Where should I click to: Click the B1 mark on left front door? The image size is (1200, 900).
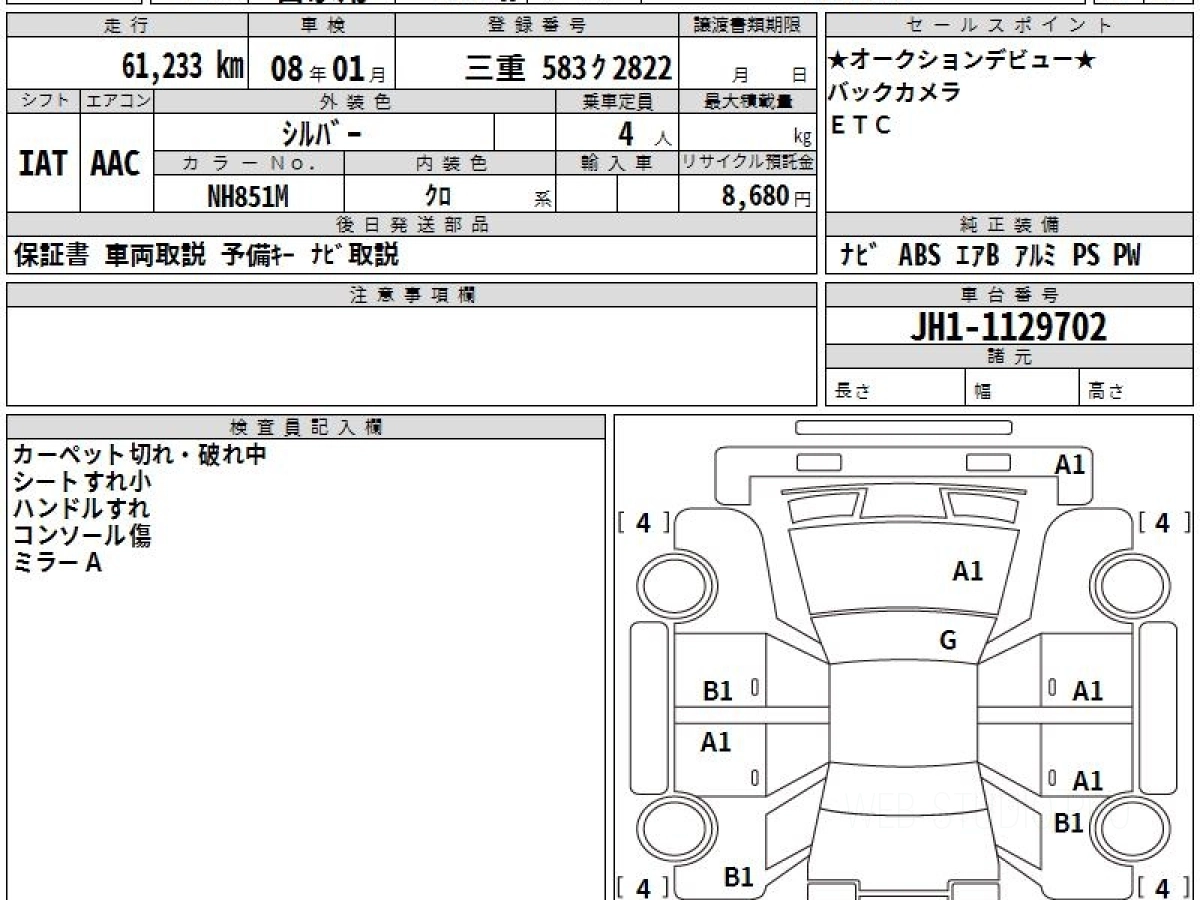tap(718, 690)
